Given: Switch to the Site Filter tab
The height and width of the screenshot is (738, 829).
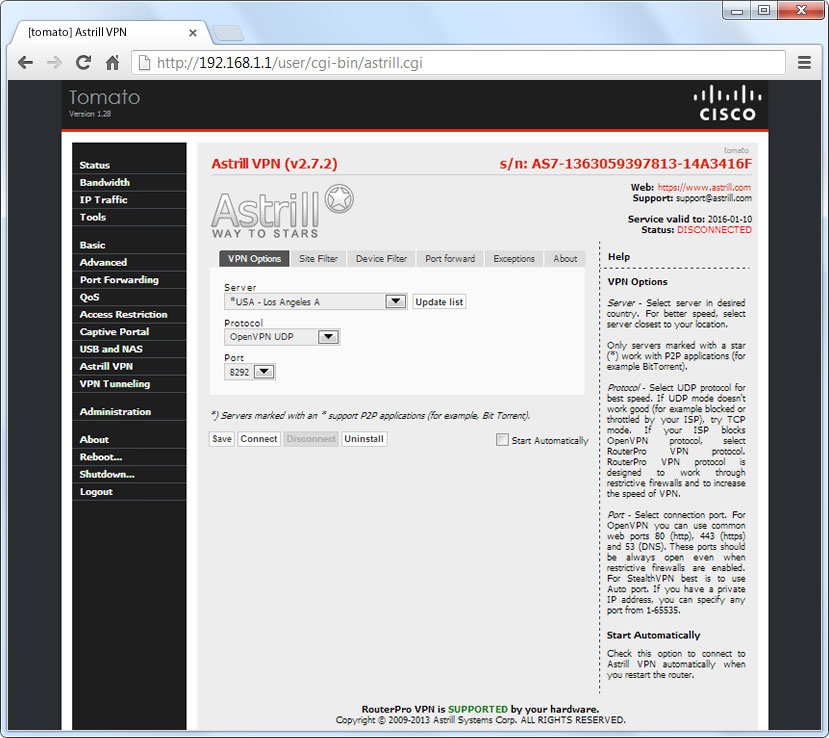Looking at the screenshot, I should (x=318, y=259).
